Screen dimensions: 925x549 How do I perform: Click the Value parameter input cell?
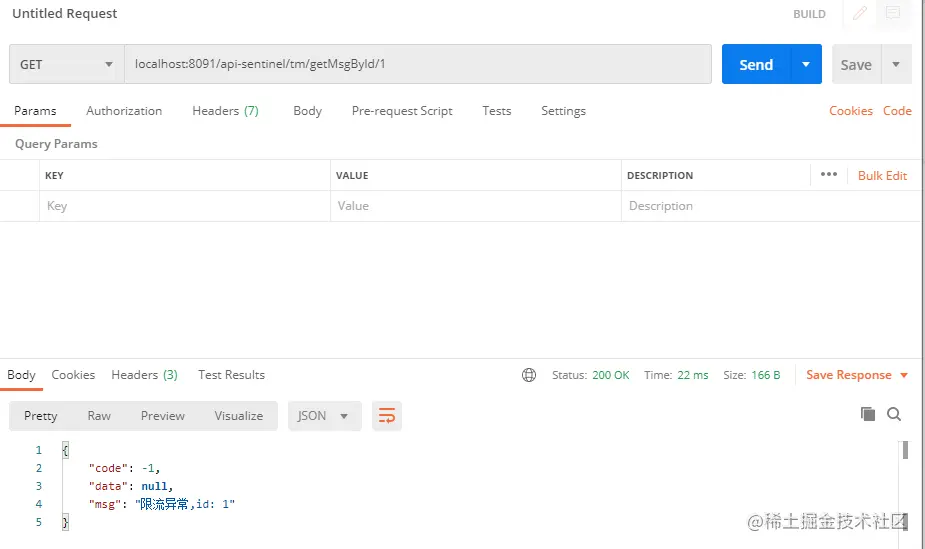[x=475, y=206]
